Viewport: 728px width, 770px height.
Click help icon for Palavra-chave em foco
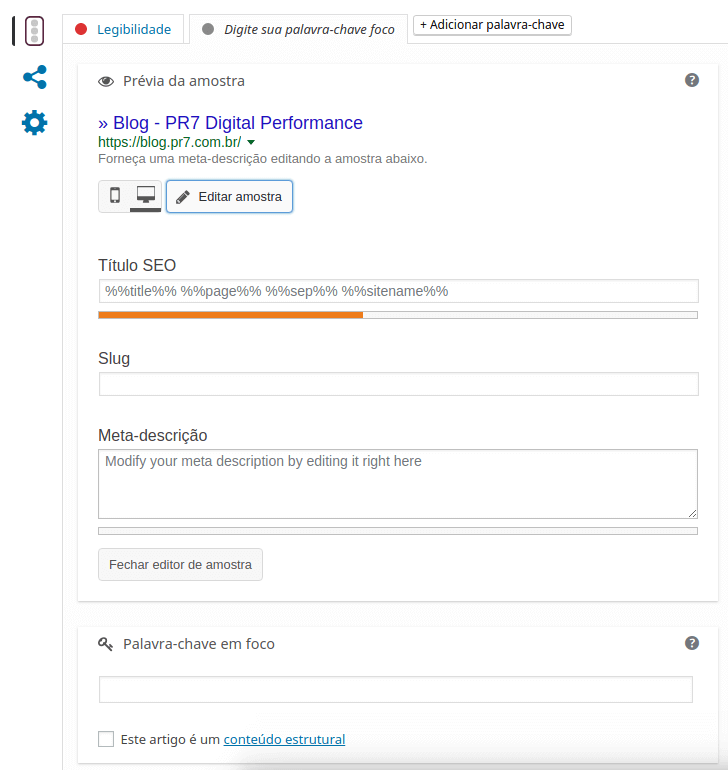point(691,643)
